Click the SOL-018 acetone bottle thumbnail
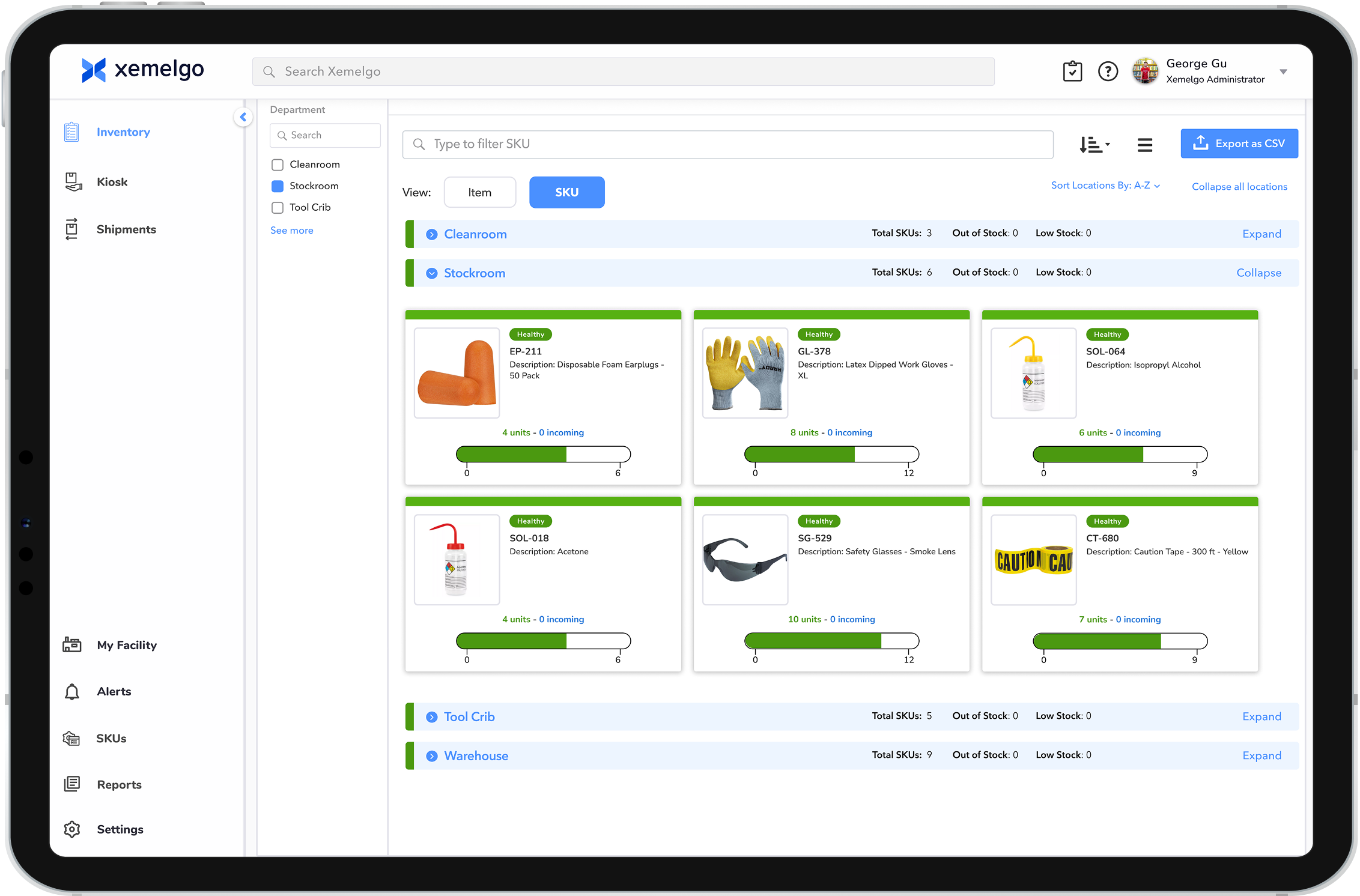 (457, 560)
